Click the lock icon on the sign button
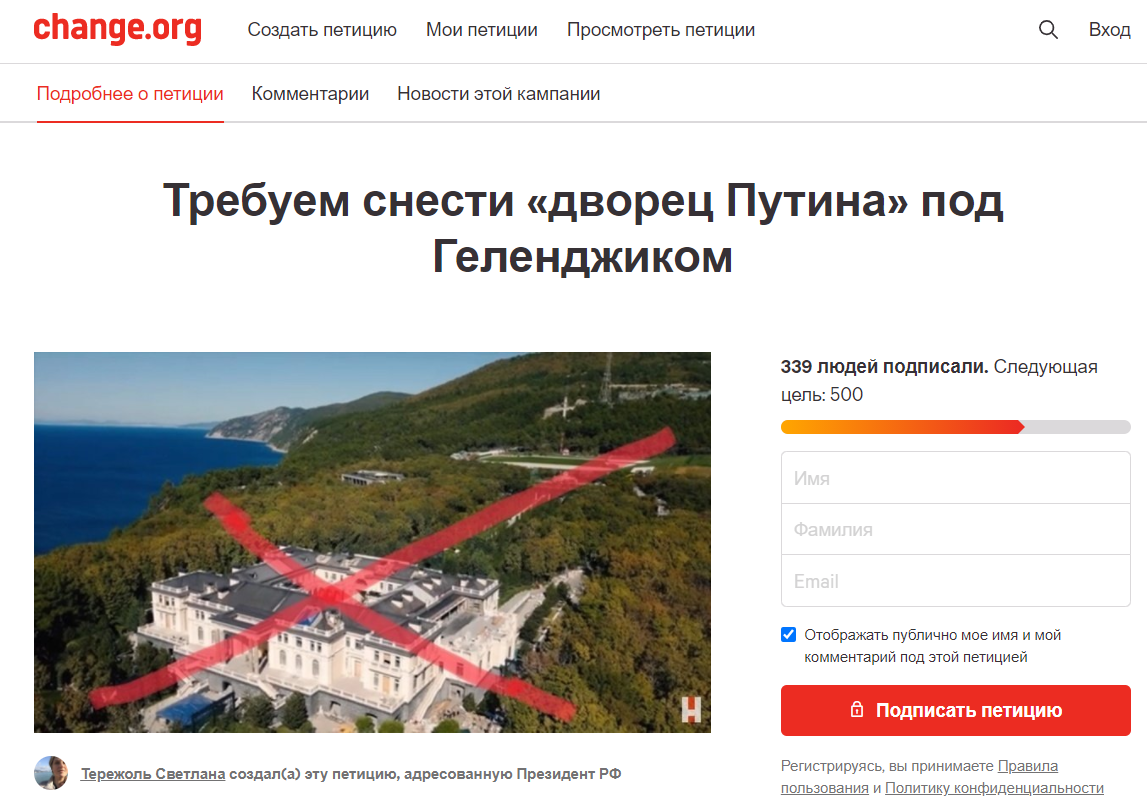The image size is (1147, 798). tap(857, 709)
